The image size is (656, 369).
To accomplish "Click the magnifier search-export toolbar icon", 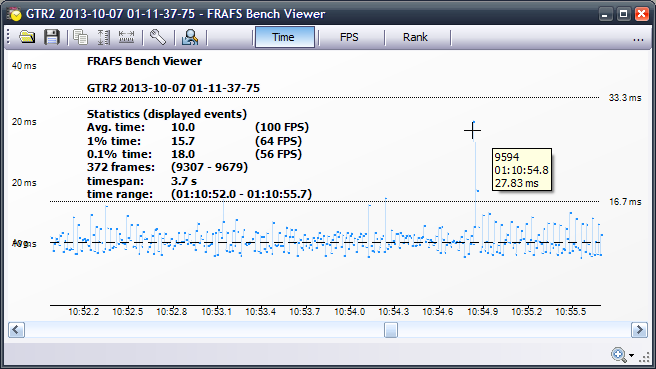I will pos(190,37).
